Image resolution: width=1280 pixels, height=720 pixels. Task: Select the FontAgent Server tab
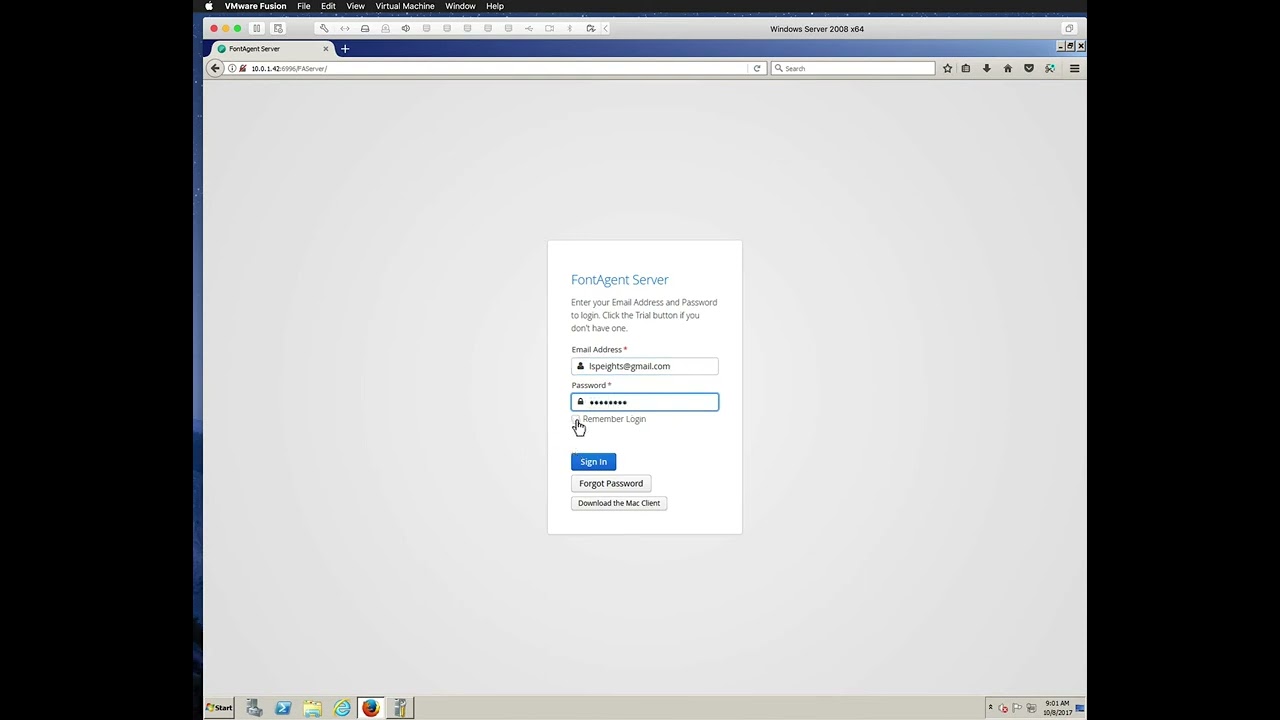point(272,48)
